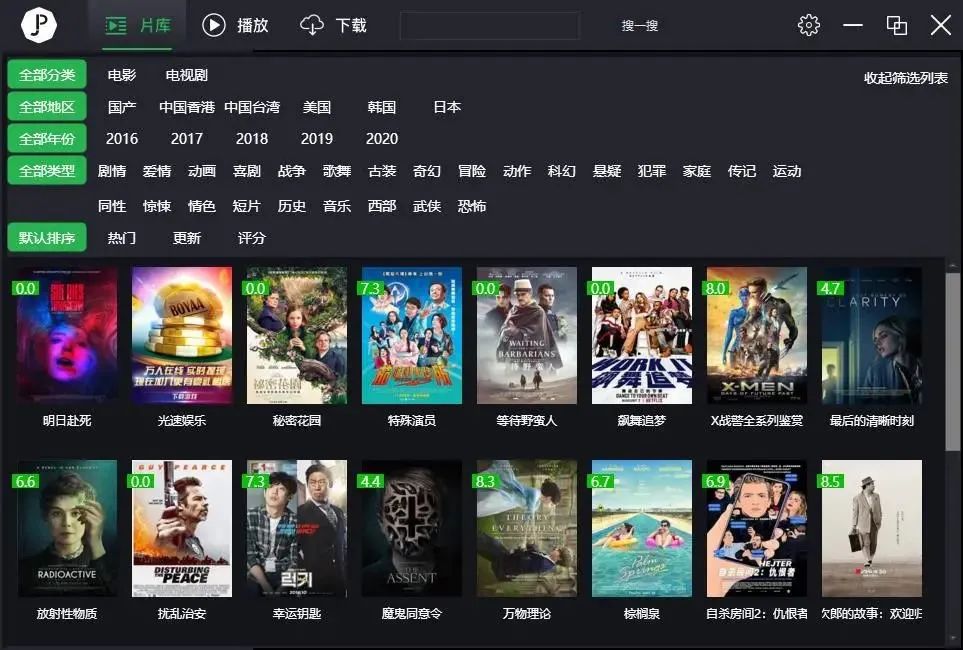Open the 秘密花园 poster
Viewport: 963px width, 650px height.
tap(297, 335)
